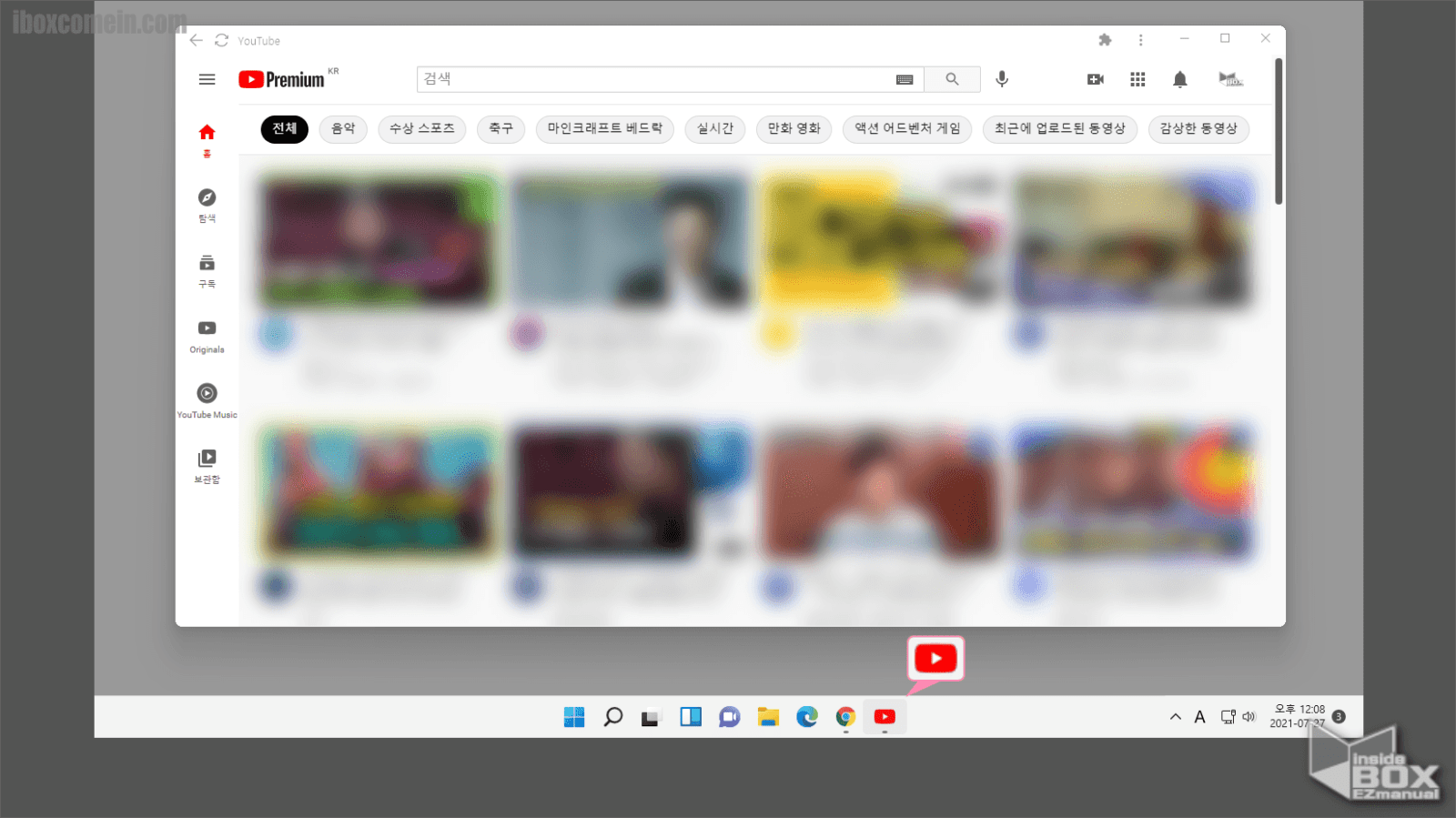Image resolution: width=1456 pixels, height=818 pixels.
Task: Choose the 실시간 filter chip
Action: pyautogui.click(x=714, y=129)
